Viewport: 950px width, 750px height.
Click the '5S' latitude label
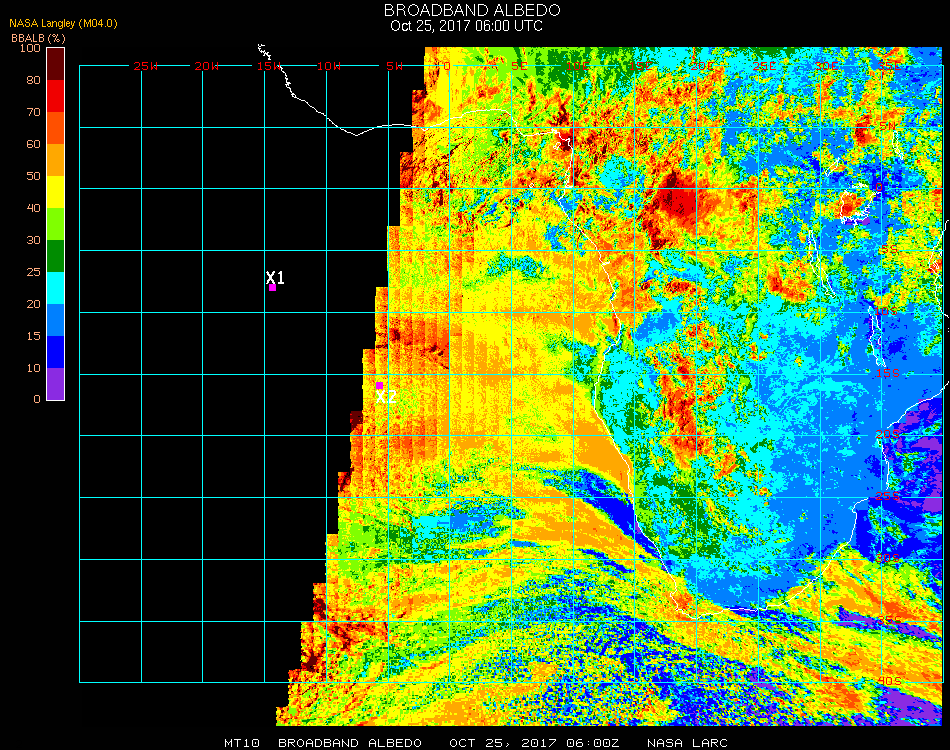(x=889, y=250)
